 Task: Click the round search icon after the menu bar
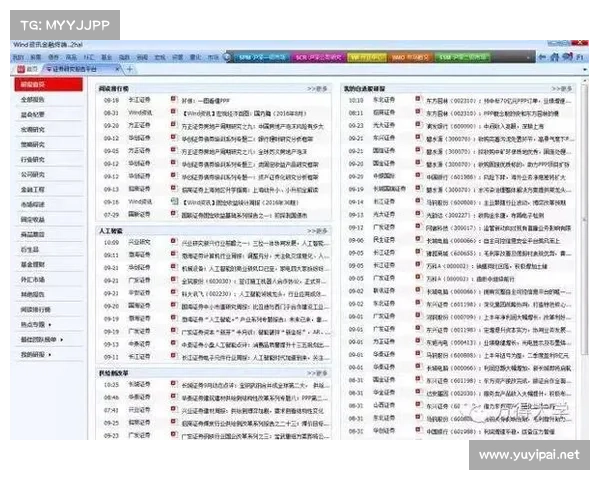click(227, 57)
